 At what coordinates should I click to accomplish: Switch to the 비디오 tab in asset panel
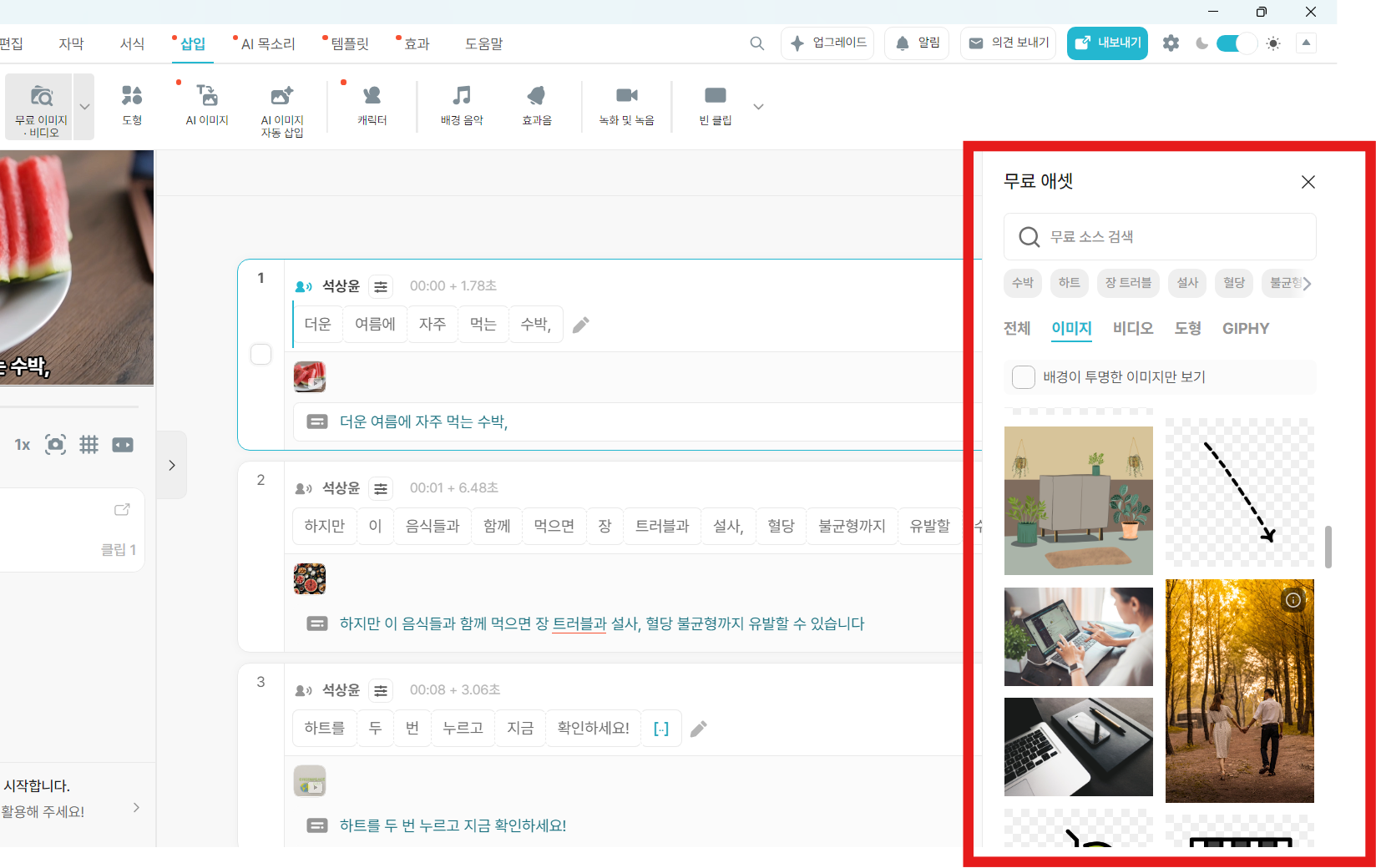(1133, 328)
